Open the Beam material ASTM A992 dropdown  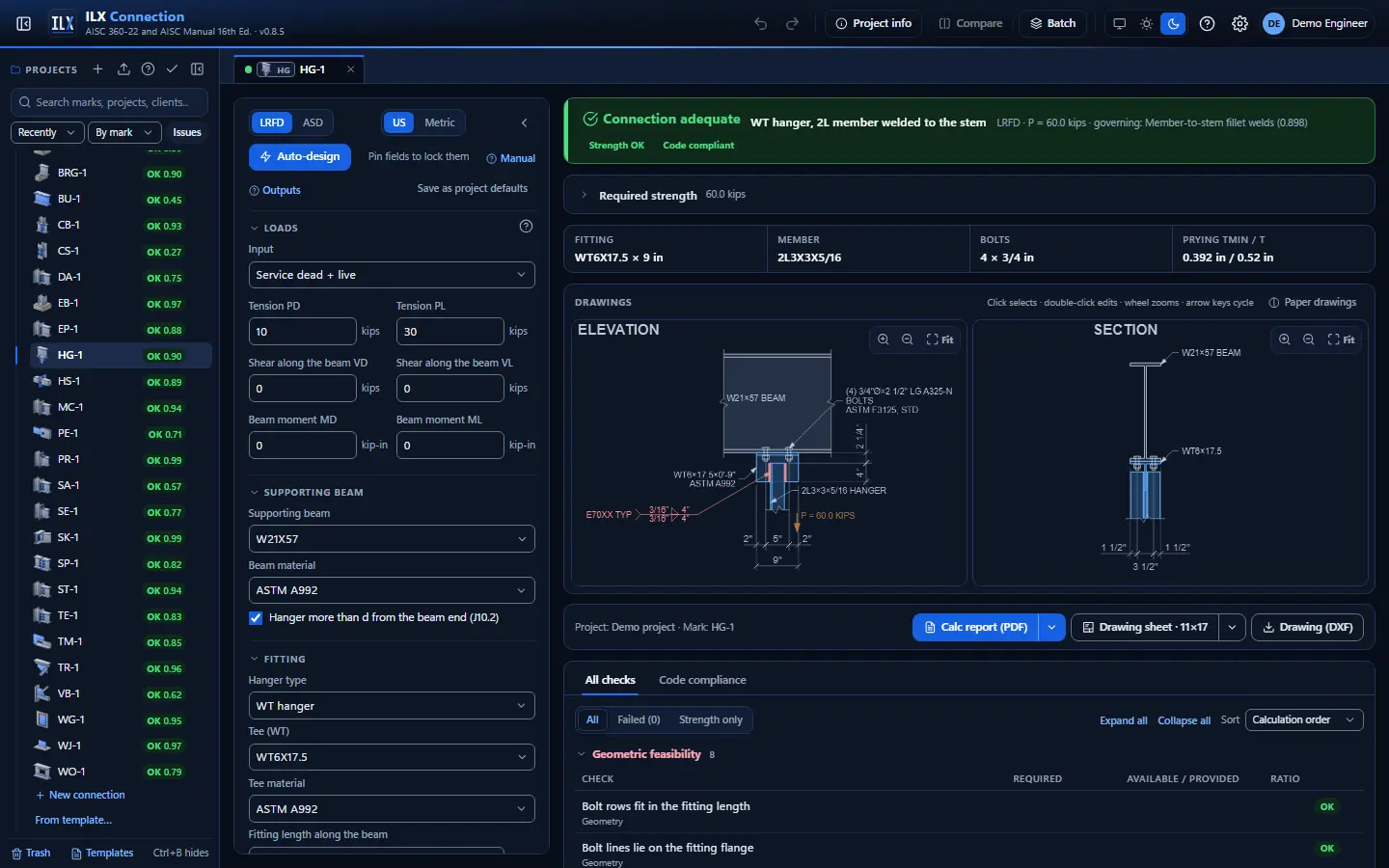tap(392, 590)
